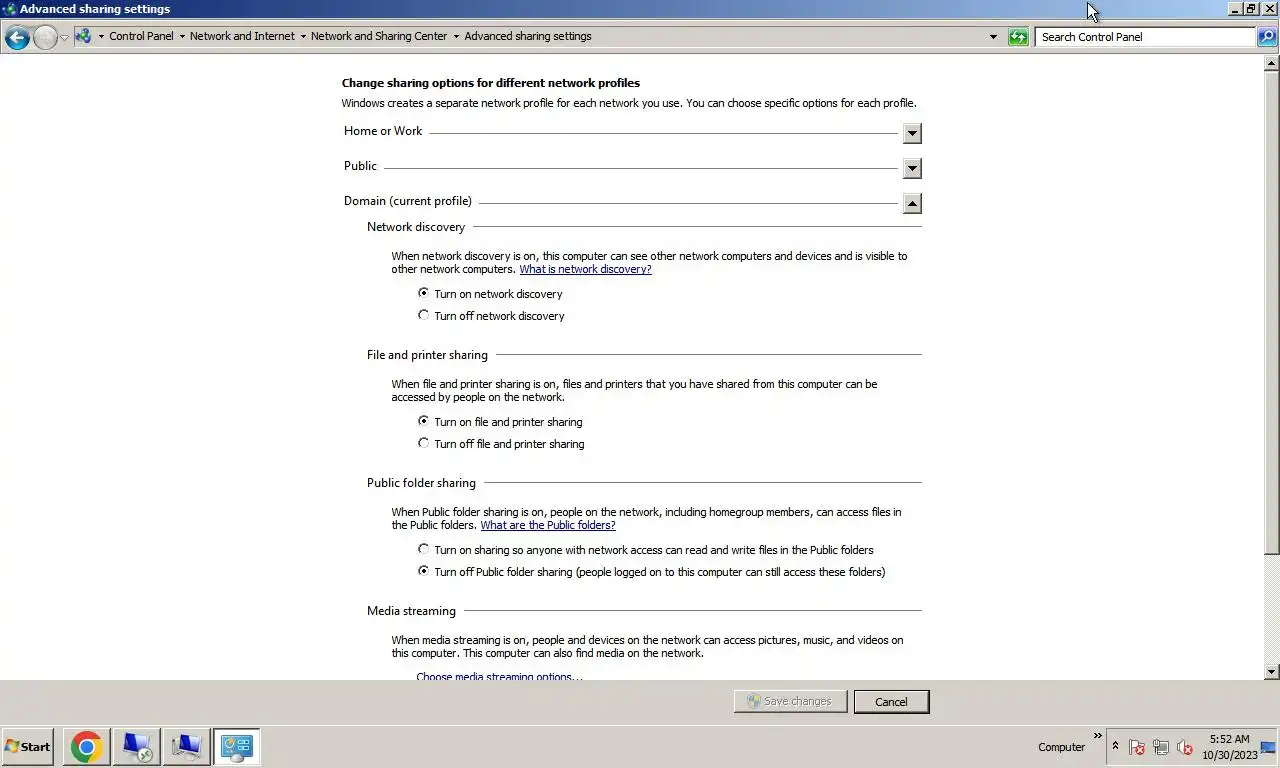Screen dimensions: 1280x768
Task: Open Action Center flag icon in tray
Action: 1137,747
